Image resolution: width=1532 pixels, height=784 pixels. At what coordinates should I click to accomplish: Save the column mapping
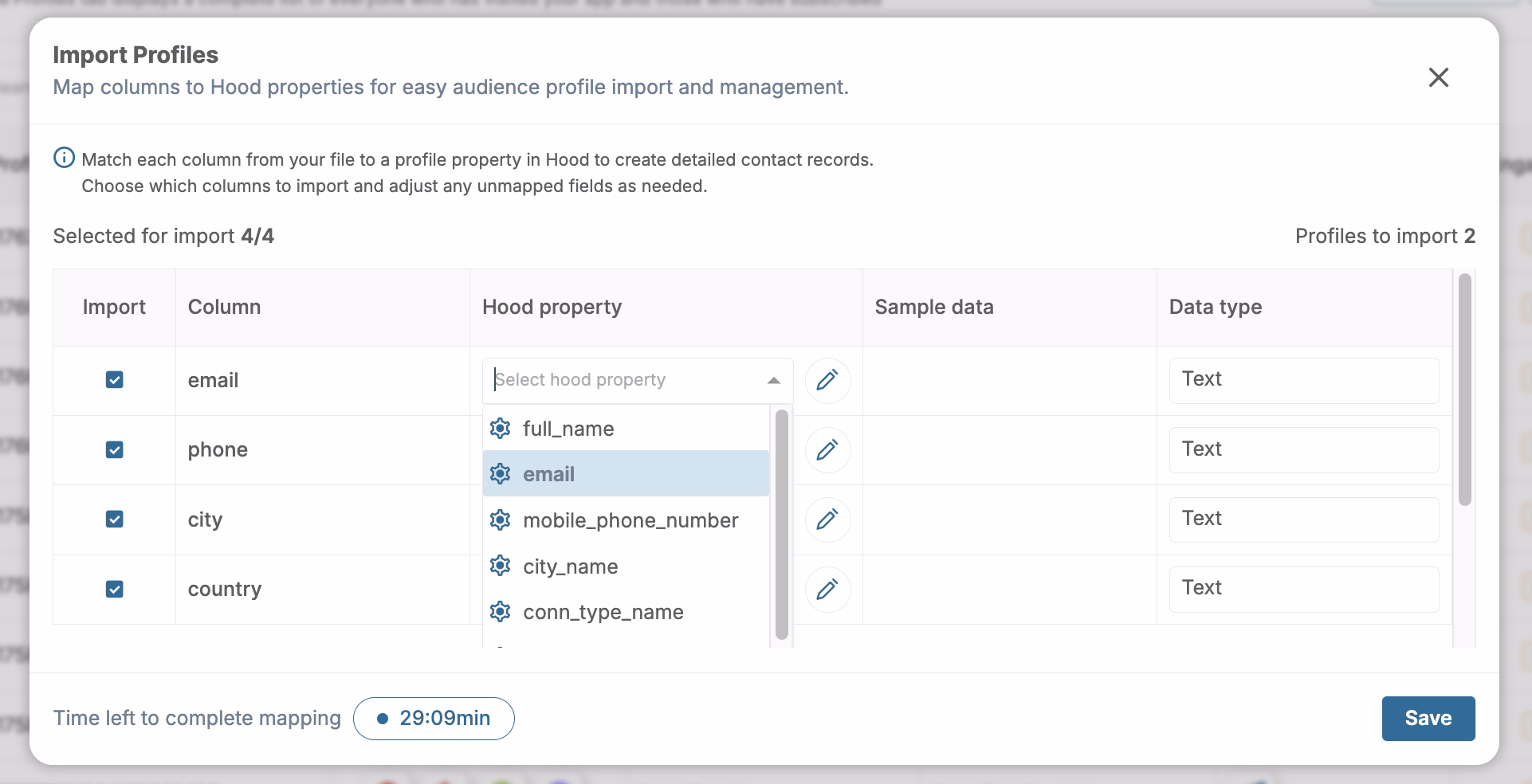pos(1428,718)
